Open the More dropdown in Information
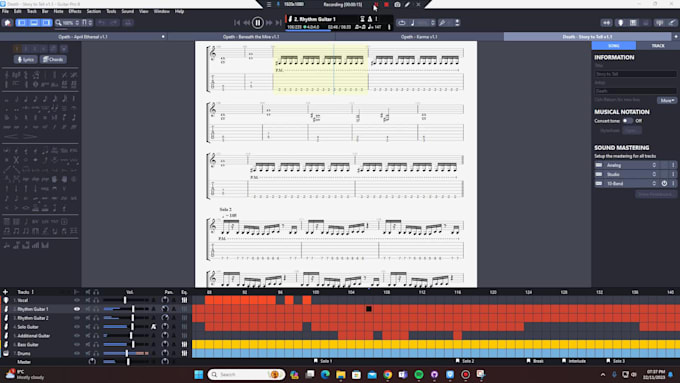Image resolution: width=680 pixels, height=383 pixels. 667,100
